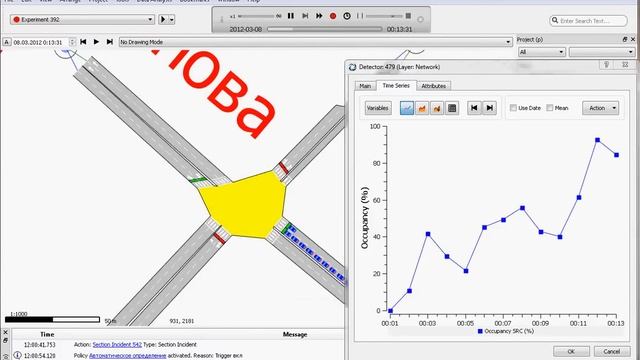Image resolution: width=640 pixels, height=360 pixels.
Task: Open the empty dropdown in Project panel
Action: [x=602, y=52]
